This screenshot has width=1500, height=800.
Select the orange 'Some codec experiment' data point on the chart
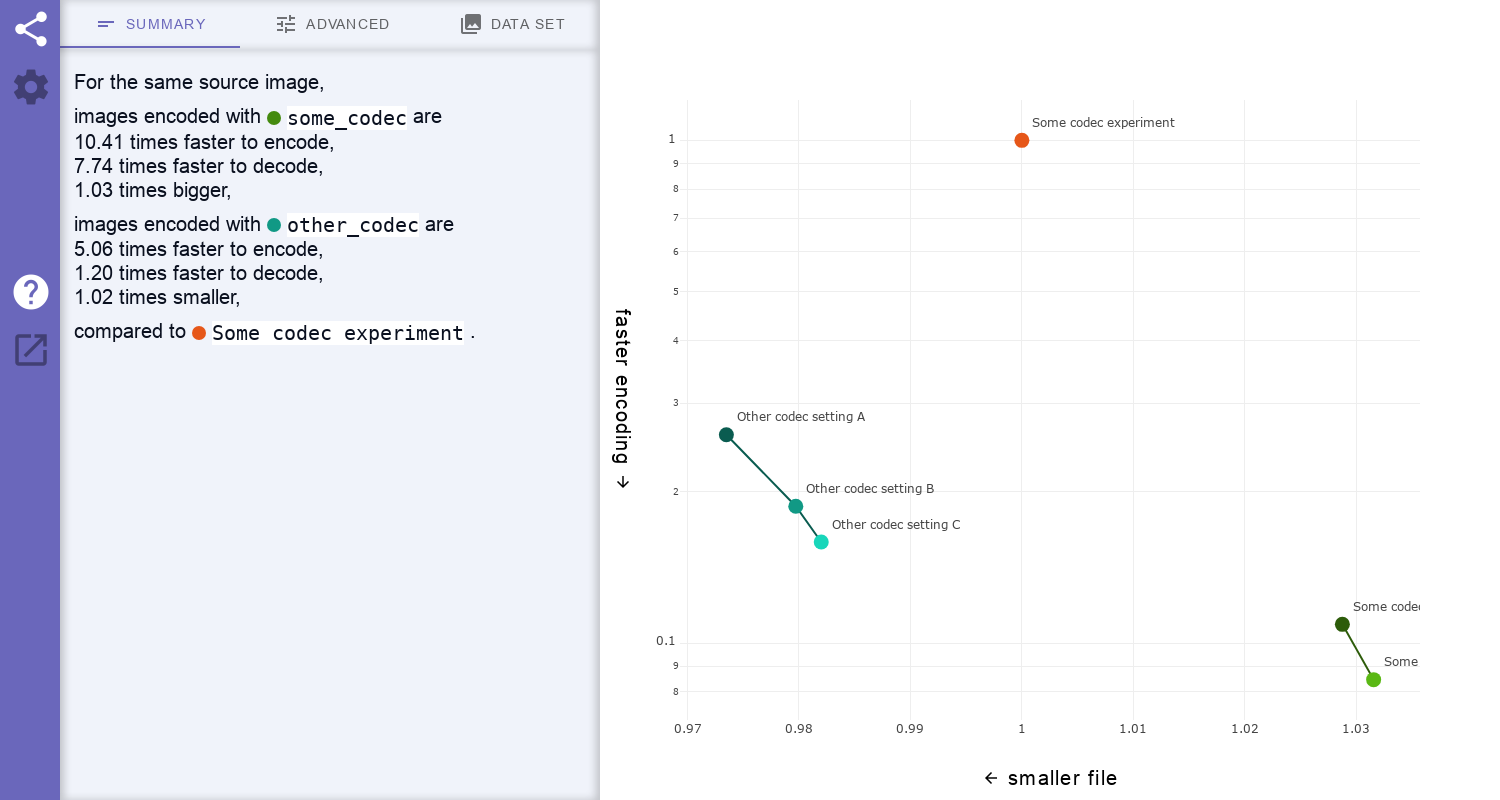click(x=1021, y=140)
